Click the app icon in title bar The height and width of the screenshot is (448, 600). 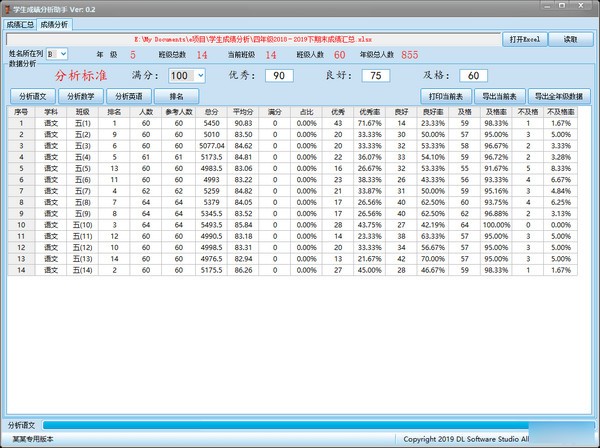click(x=8, y=7)
